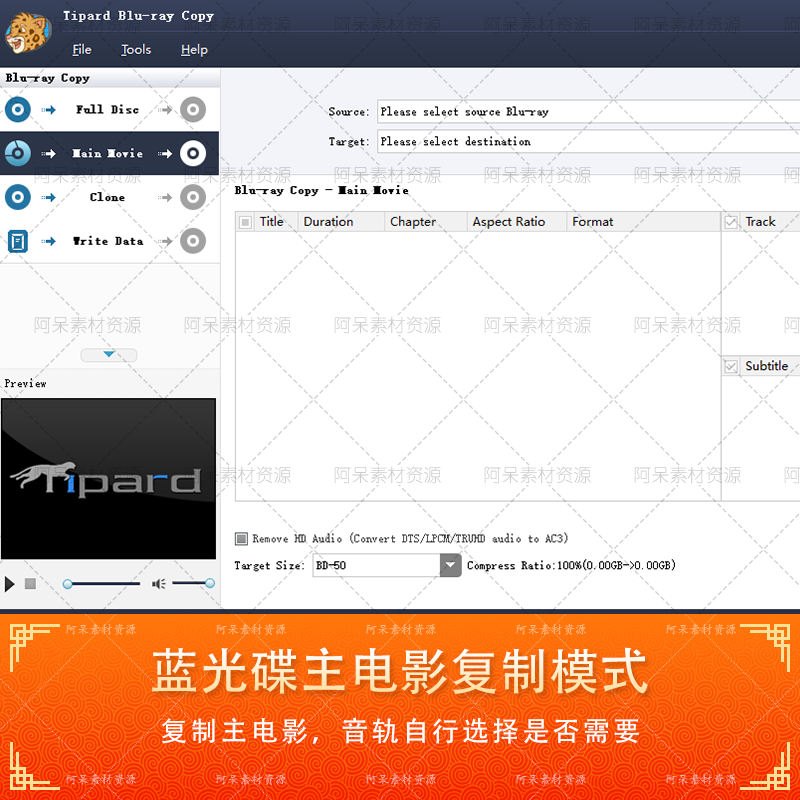Click the gray arrow right of Clone
The width and height of the screenshot is (800, 800).
[165, 197]
